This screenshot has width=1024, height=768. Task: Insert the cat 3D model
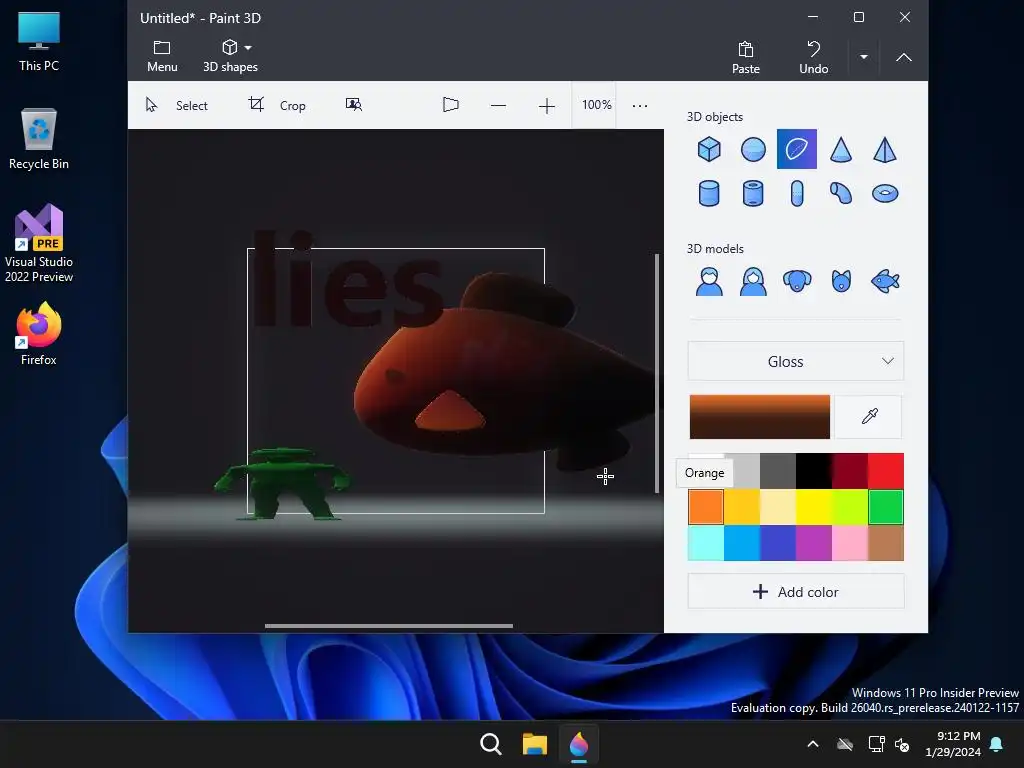(x=841, y=281)
